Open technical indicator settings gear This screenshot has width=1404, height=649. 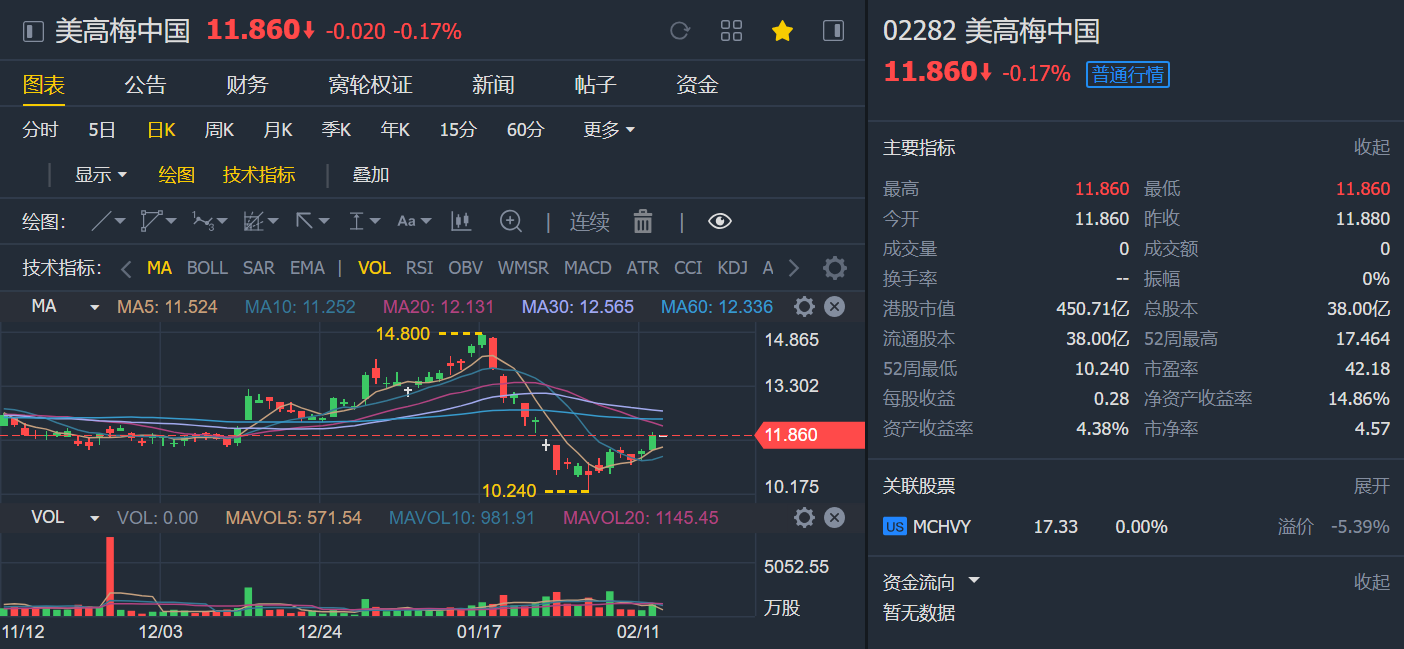coord(834,268)
